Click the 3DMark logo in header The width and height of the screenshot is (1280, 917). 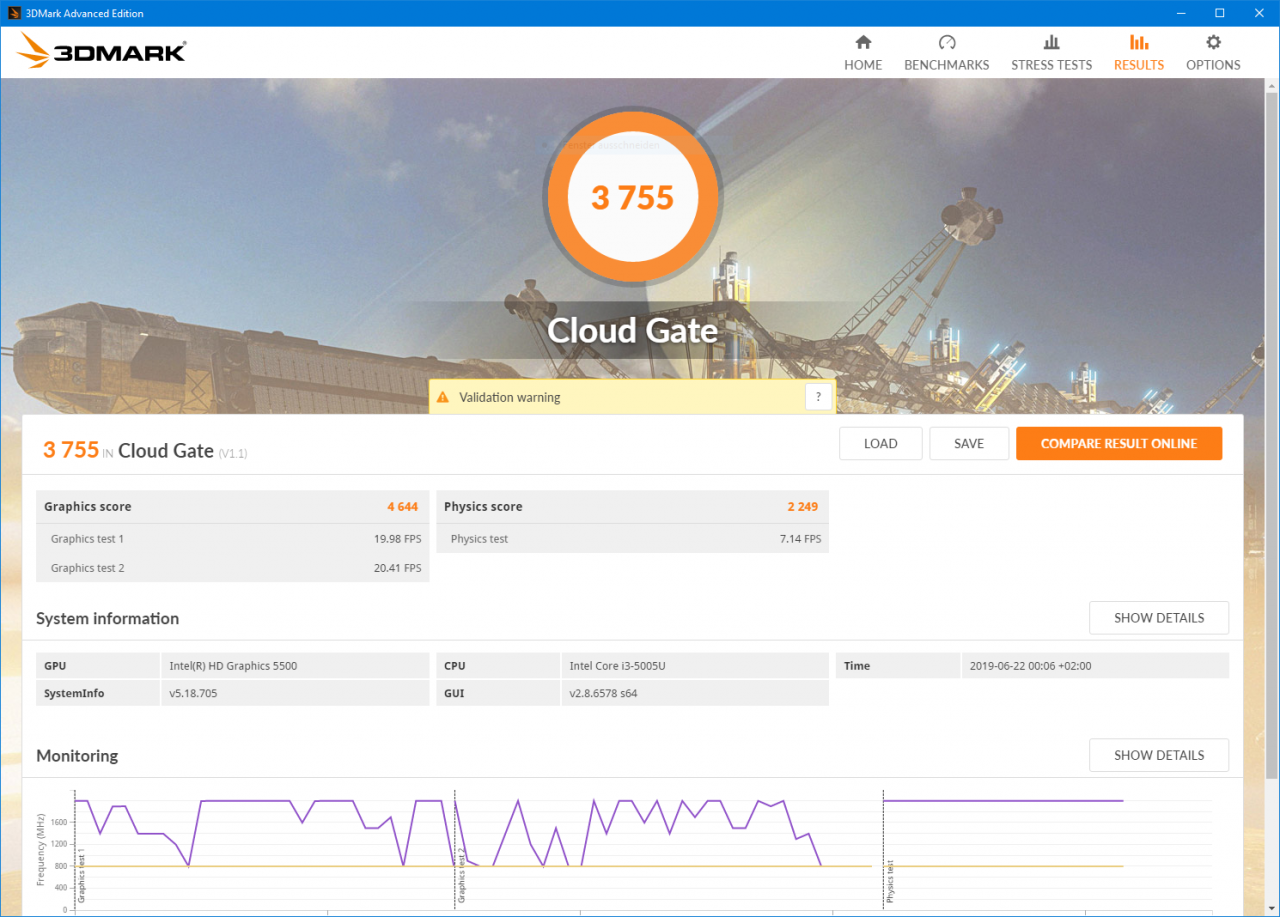point(102,50)
